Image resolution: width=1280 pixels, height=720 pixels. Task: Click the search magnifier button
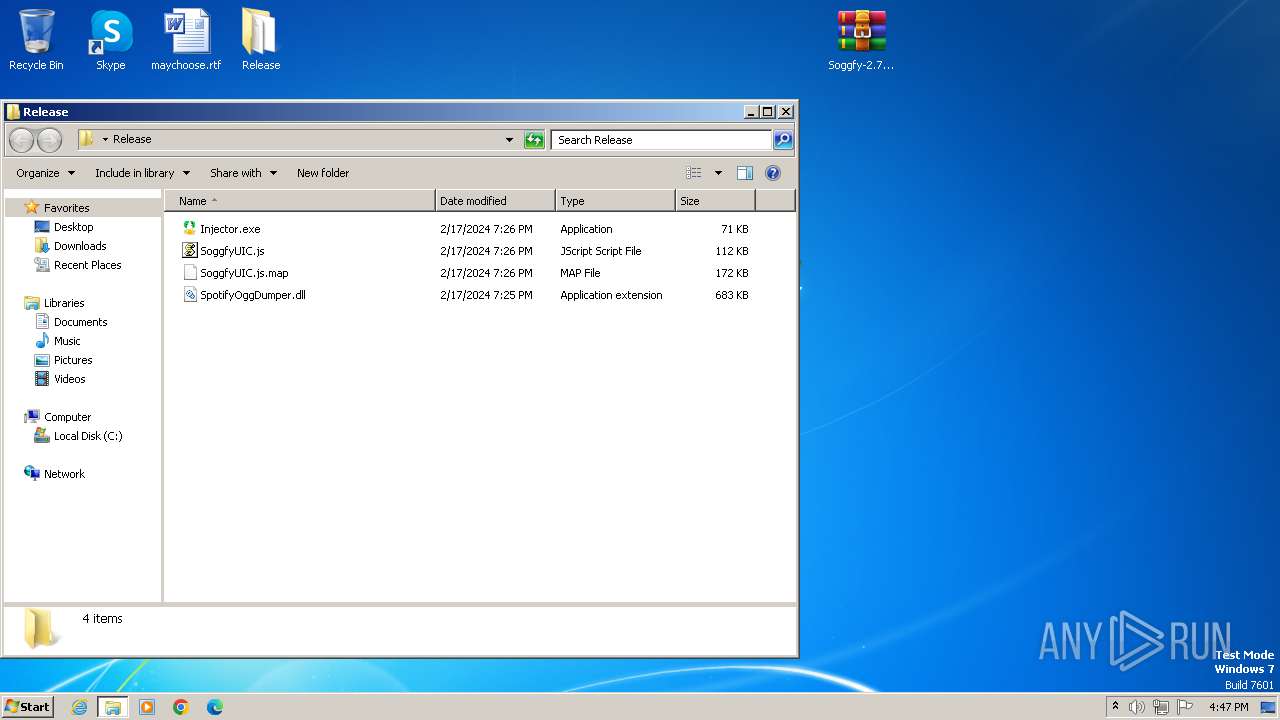(783, 140)
